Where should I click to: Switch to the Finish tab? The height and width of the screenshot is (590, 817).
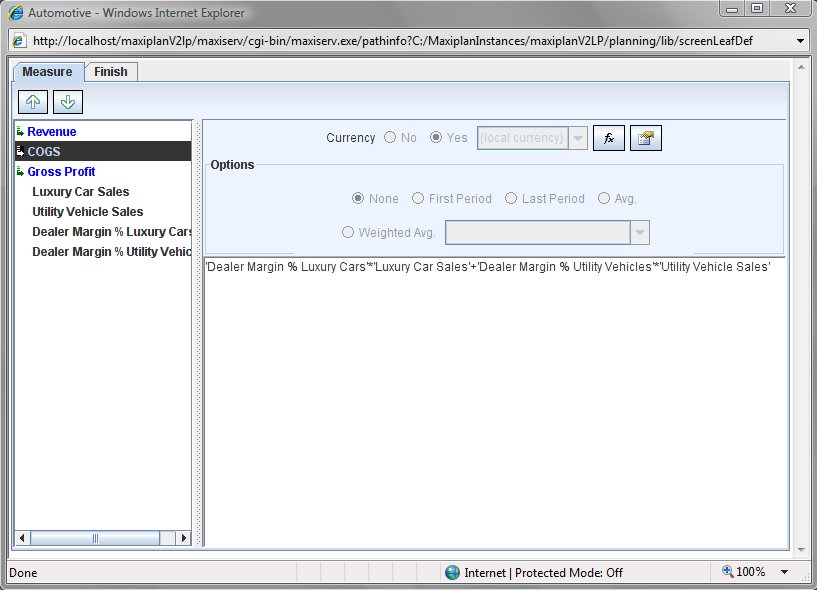click(111, 72)
